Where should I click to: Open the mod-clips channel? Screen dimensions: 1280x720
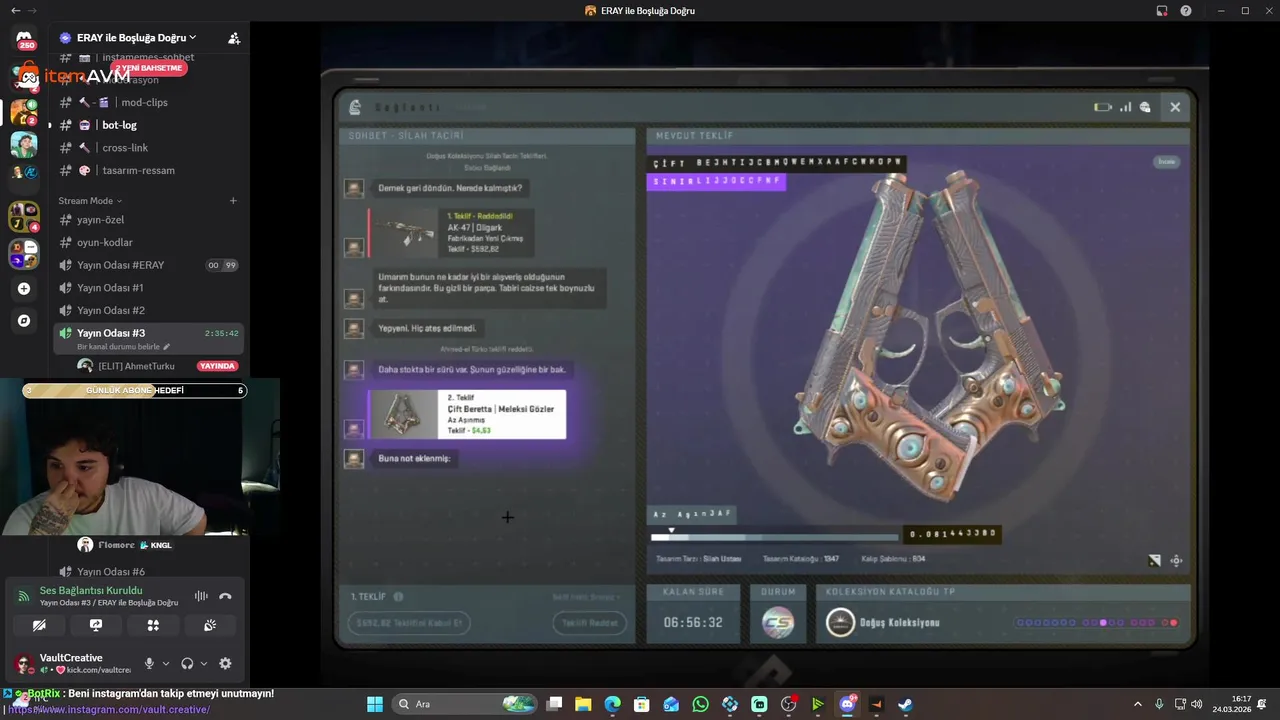coord(146,102)
